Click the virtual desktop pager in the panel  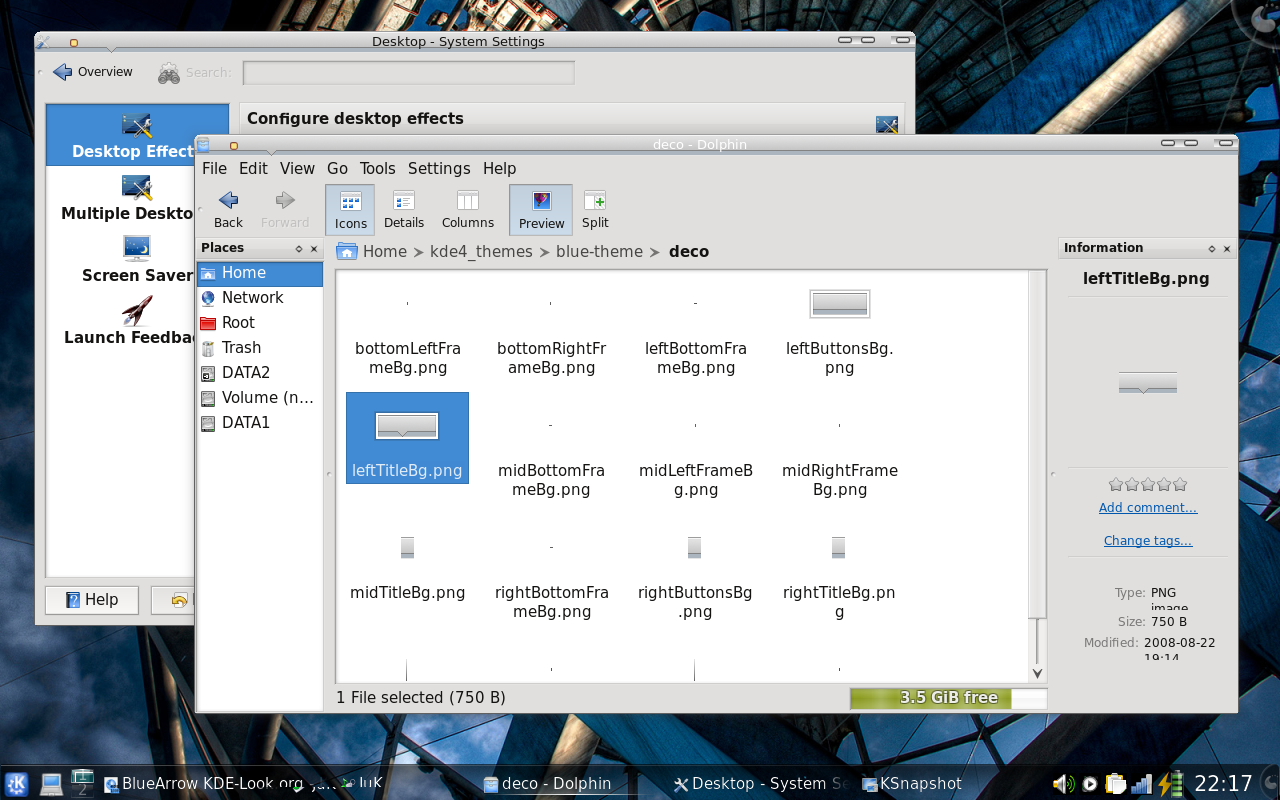[82, 783]
